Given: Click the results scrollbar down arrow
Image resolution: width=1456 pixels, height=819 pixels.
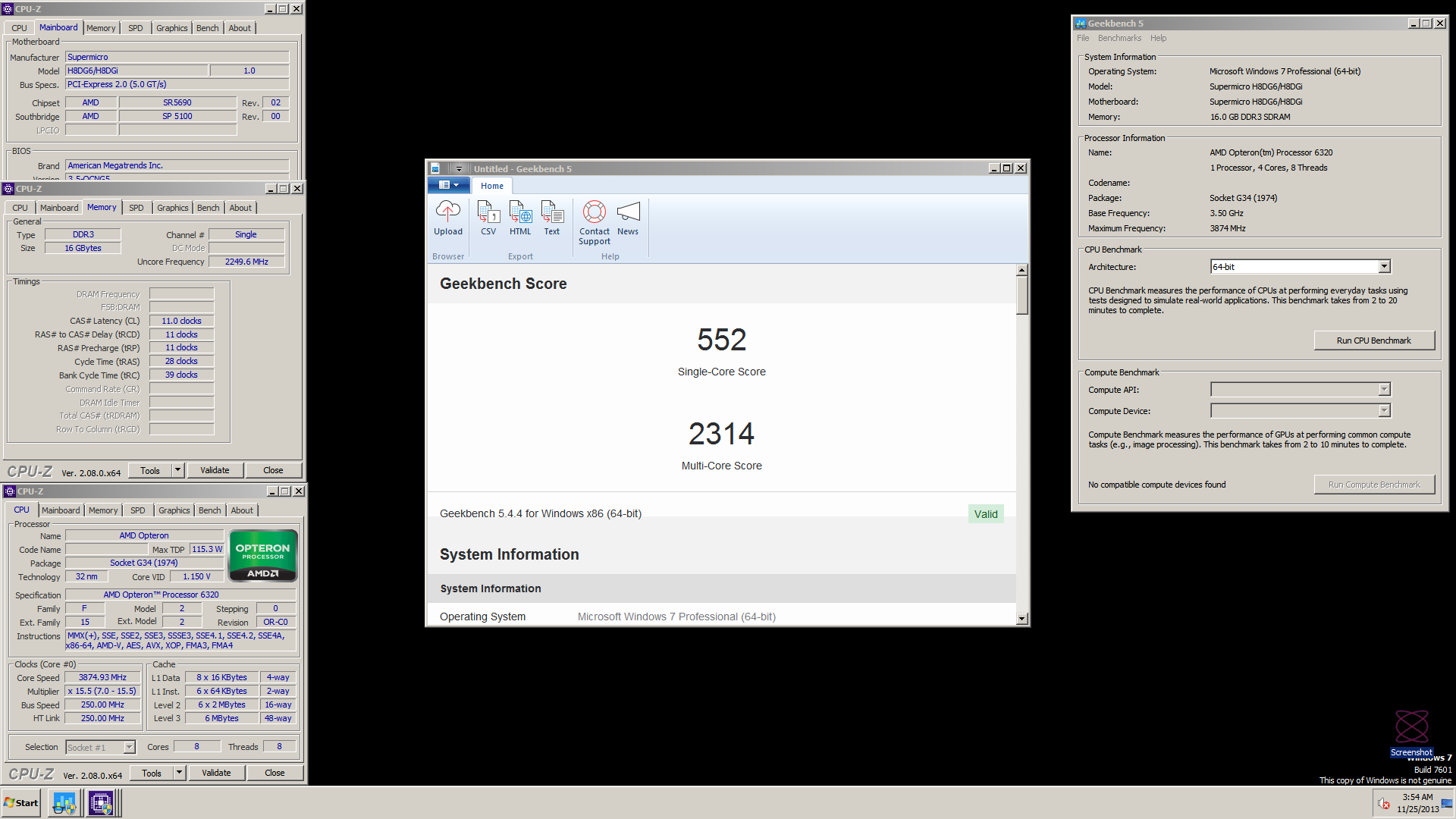Looking at the screenshot, I should [x=1022, y=619].
